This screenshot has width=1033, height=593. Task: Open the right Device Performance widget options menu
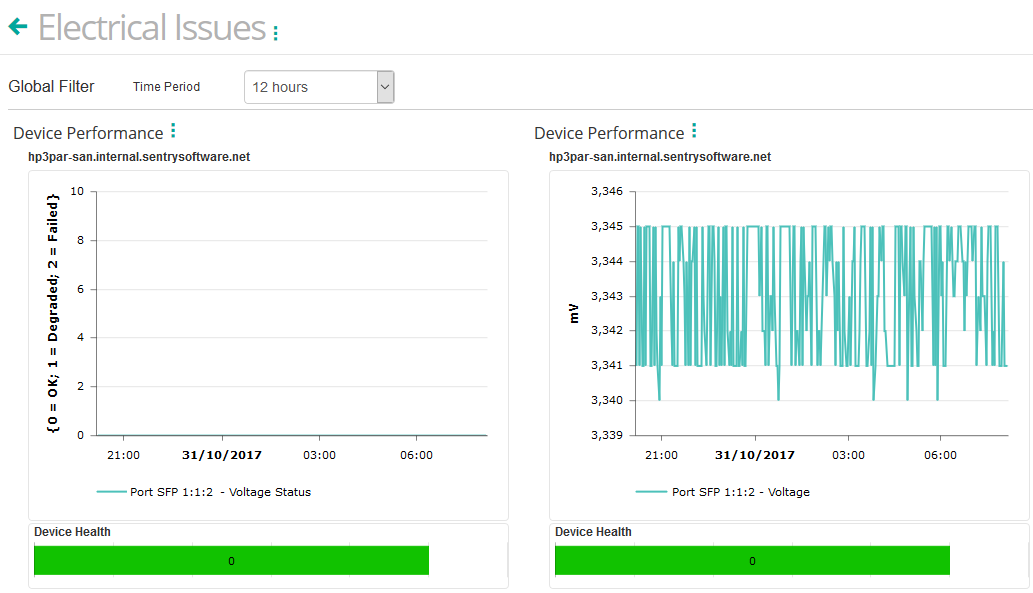(693, 131)
